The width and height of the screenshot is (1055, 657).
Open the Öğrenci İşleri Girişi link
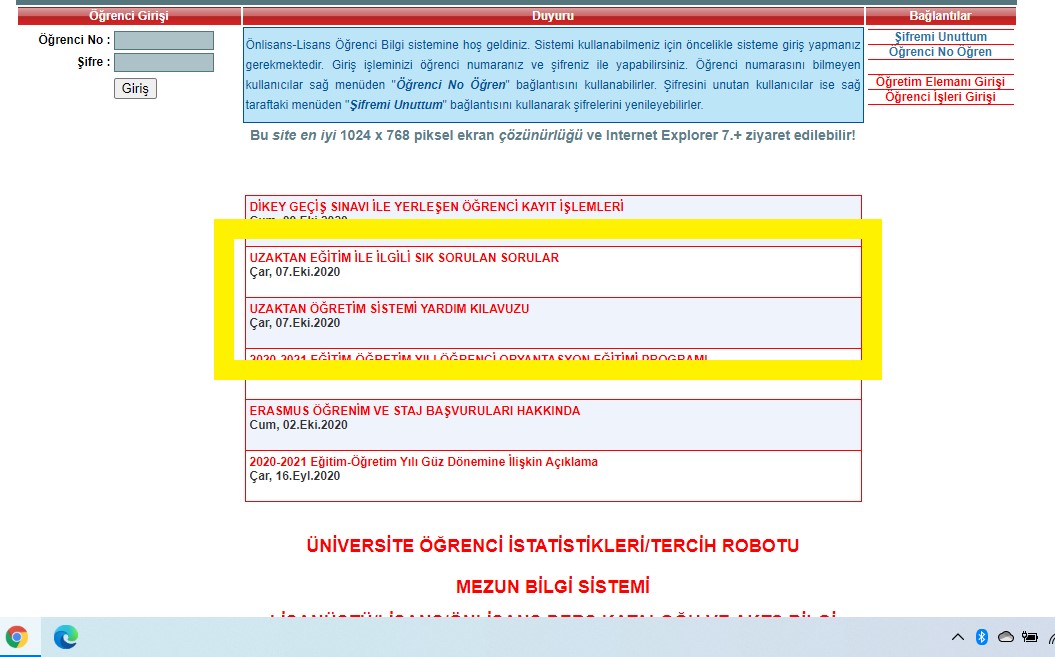pos(940,97)
